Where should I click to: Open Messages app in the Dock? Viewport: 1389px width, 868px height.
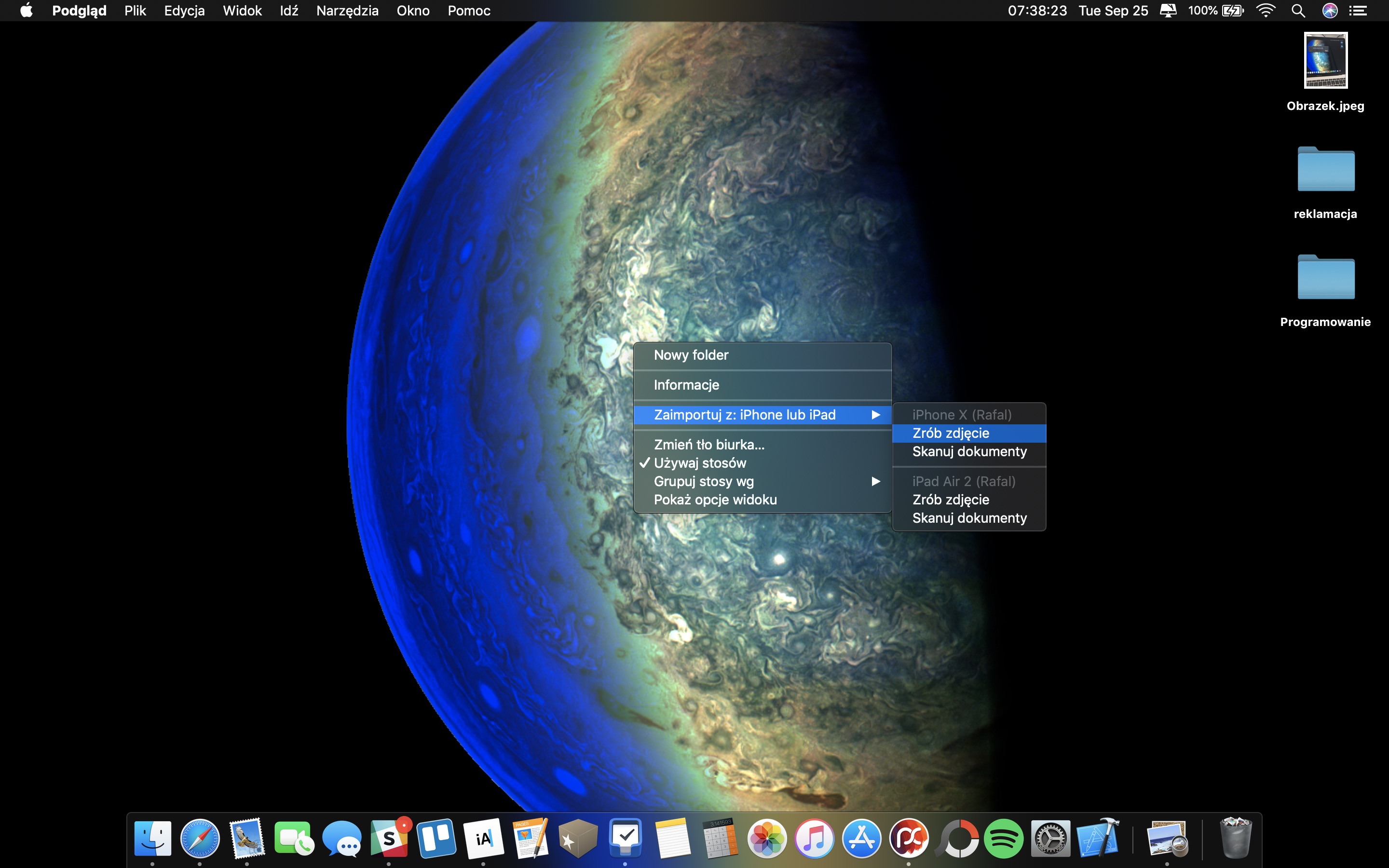click(x=342, y=839)
